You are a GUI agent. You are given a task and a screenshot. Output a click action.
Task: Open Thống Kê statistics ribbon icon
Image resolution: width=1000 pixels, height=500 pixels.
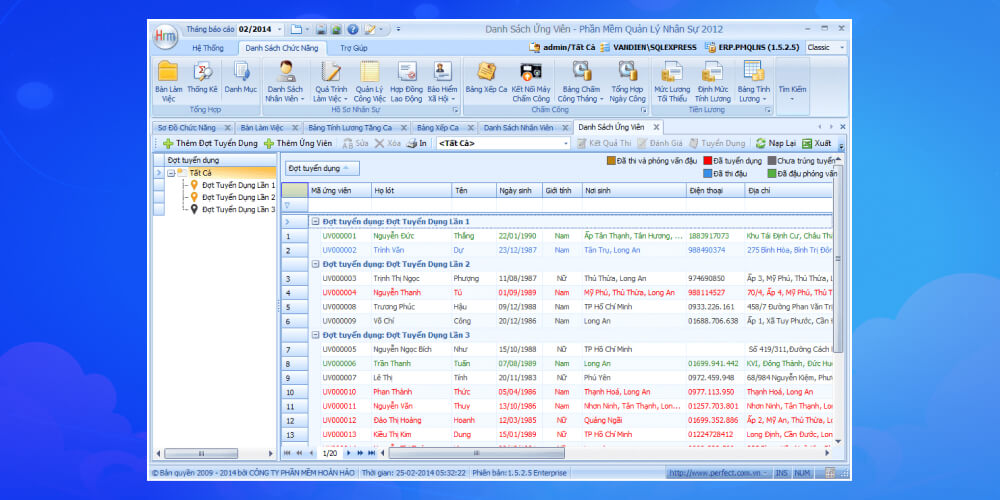[x=203, y=78]
